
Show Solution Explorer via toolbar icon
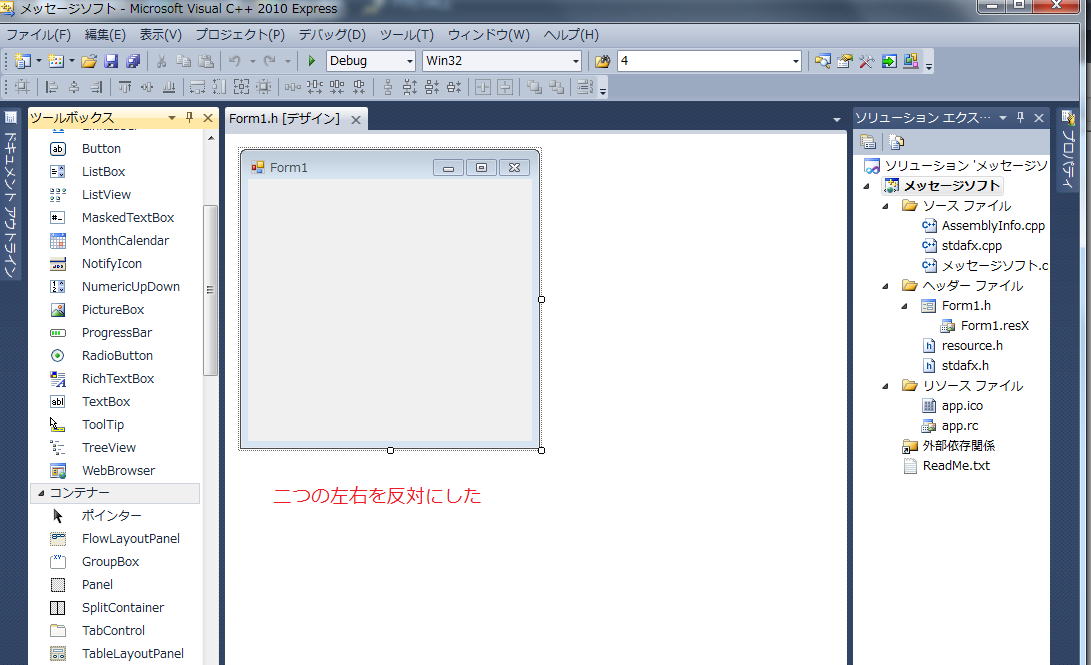coord(822,61)
